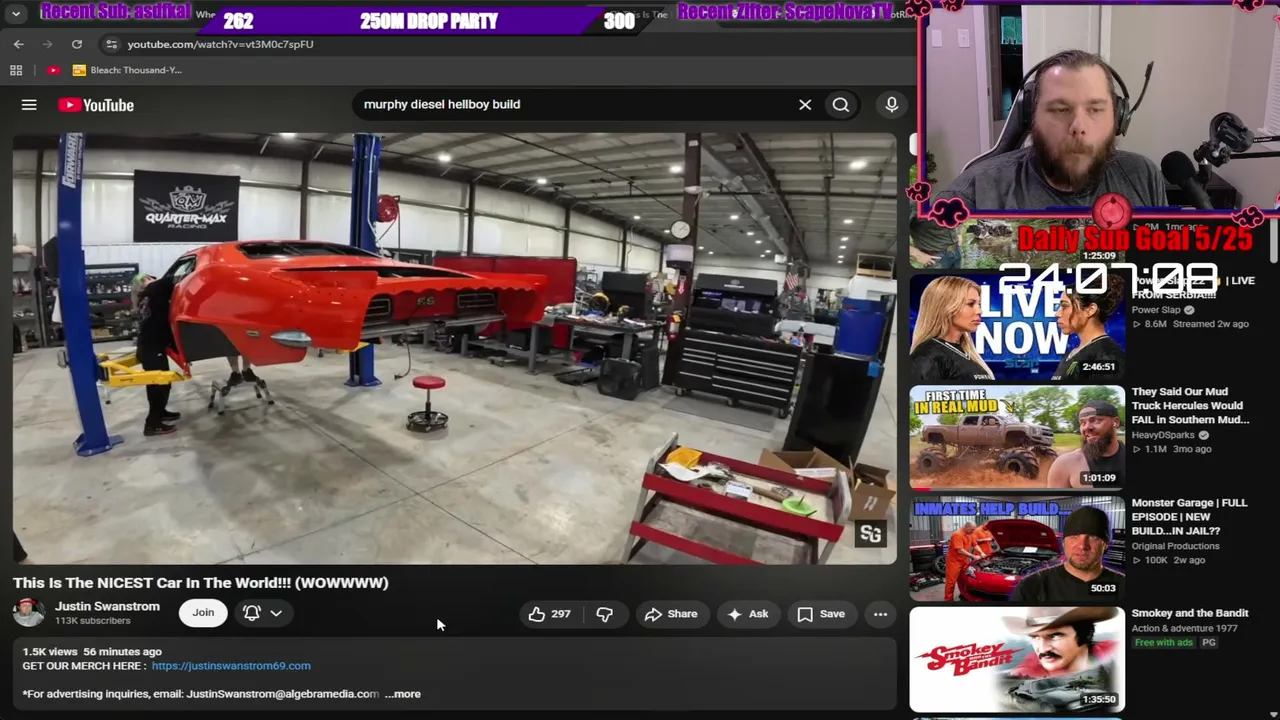Share this video
1280x720 pixels.
pyautogui.click(x=671, y=614)
